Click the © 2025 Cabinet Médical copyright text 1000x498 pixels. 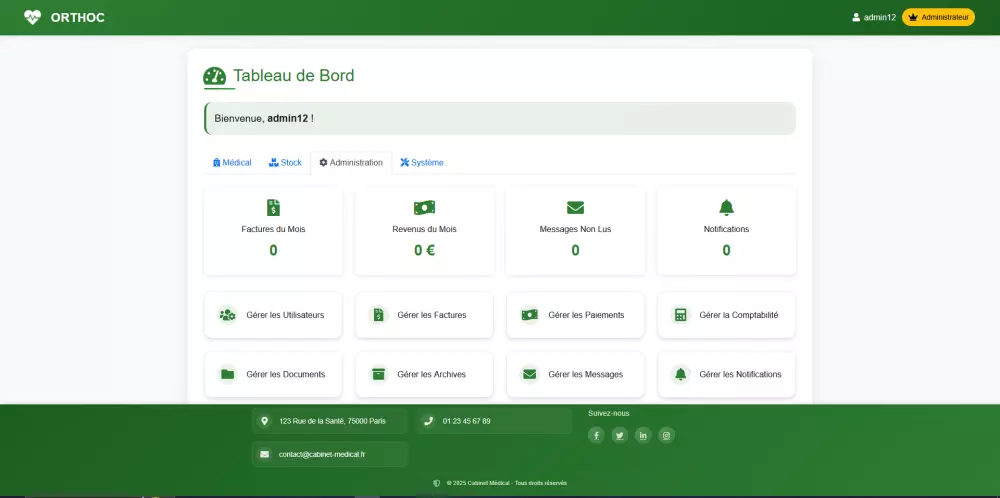[506, 483]
